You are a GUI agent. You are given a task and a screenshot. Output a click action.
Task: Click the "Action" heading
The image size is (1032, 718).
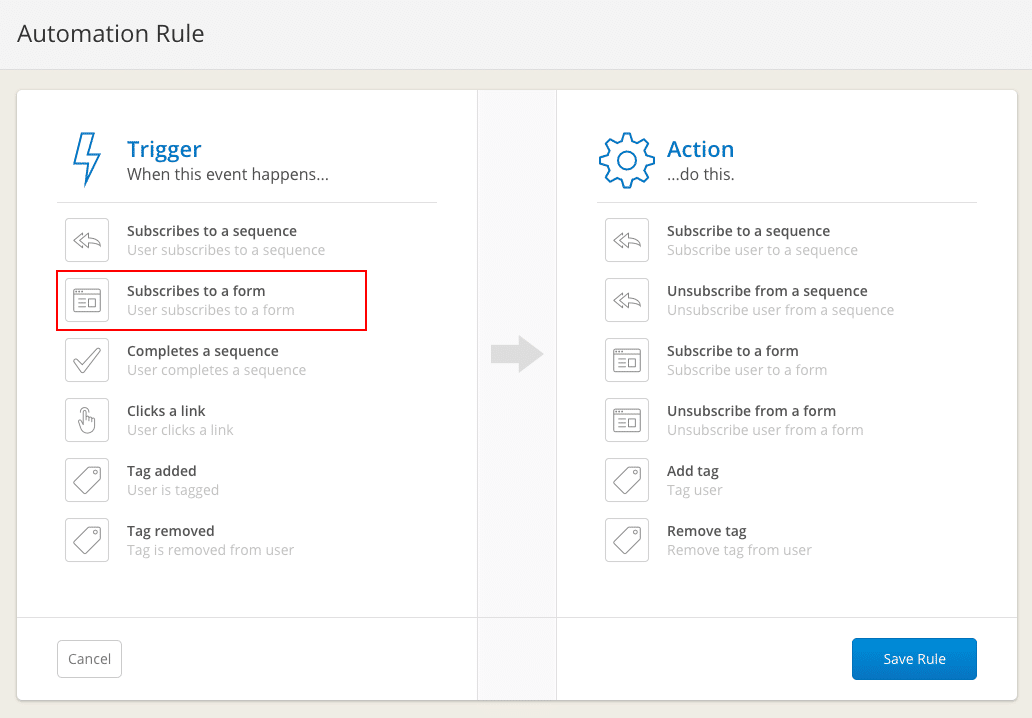click(x=700, y=149)
